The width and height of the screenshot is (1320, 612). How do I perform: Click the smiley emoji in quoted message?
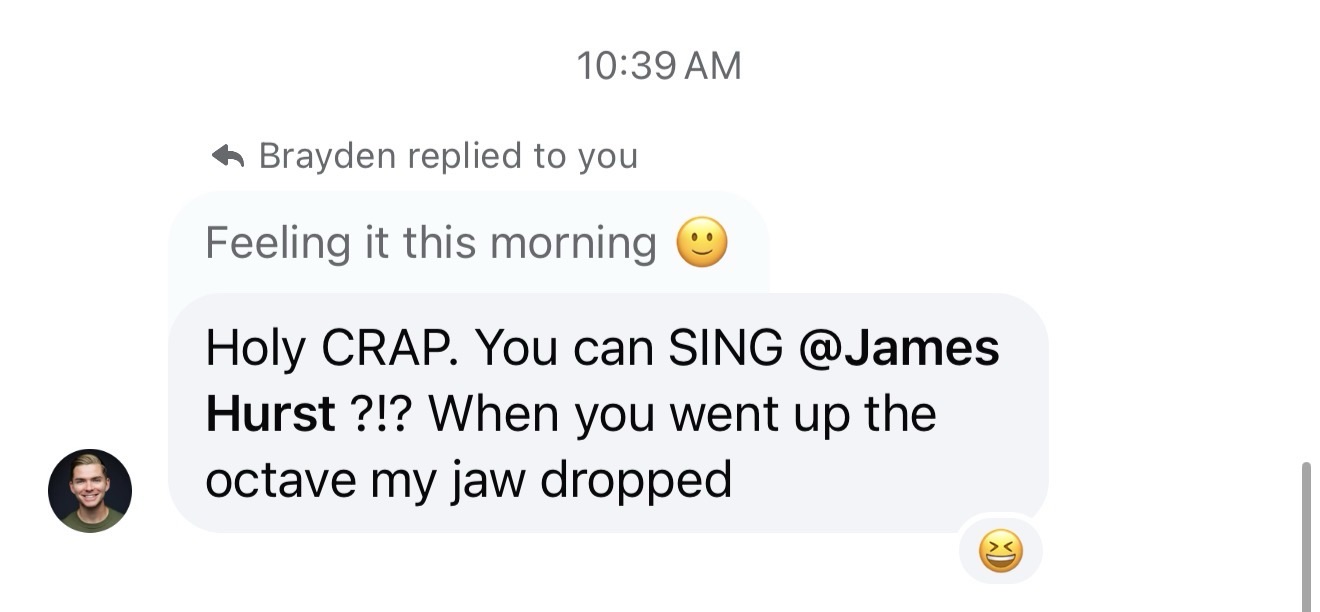click(x=702, y=243)
